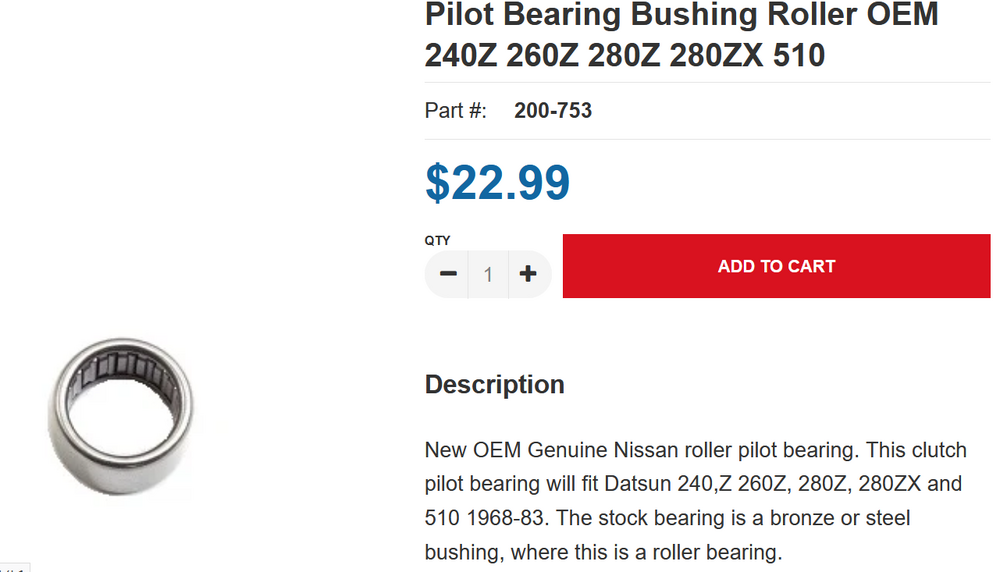Click the image counter box at bottom-left

[14, 568]
